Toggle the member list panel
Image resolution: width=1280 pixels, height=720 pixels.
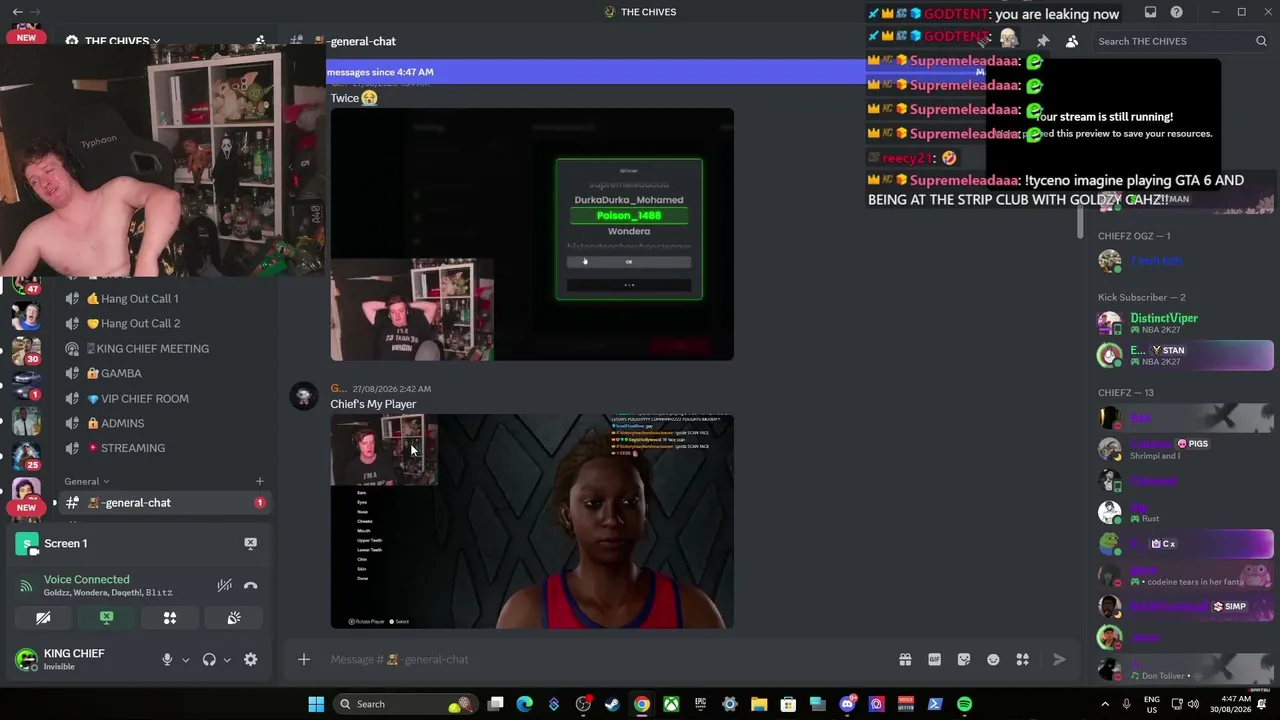tap(1072, 41)
